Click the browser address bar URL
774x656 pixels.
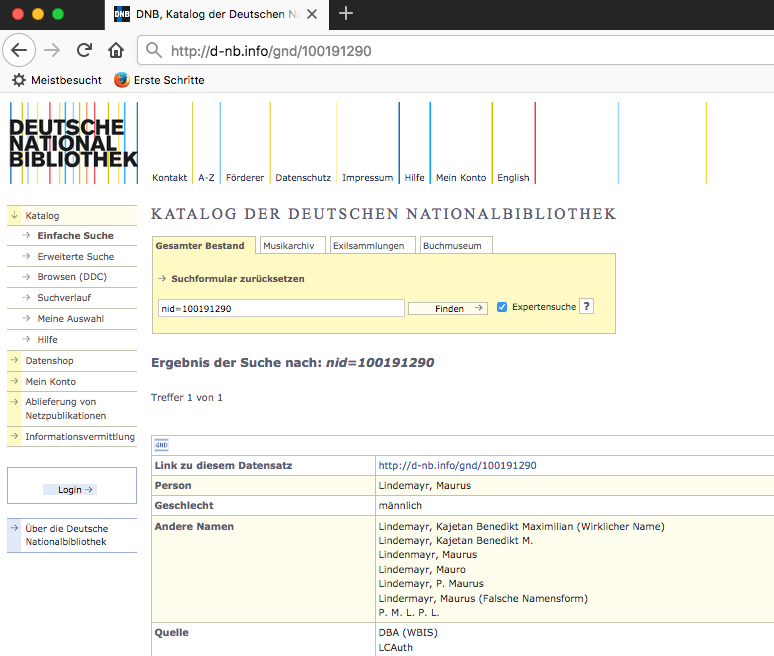pos(271,51)
